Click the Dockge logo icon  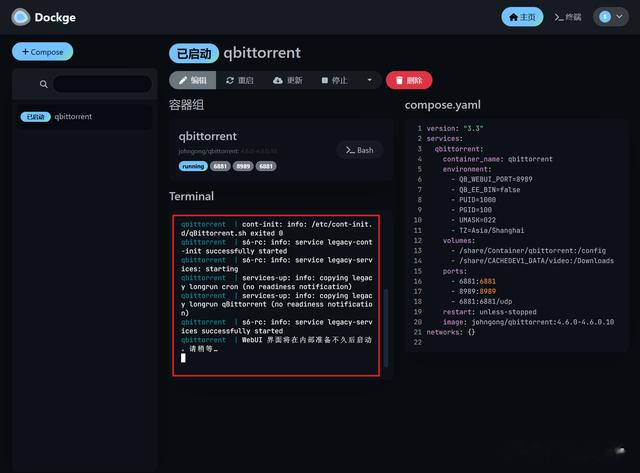tap(20, 17)
